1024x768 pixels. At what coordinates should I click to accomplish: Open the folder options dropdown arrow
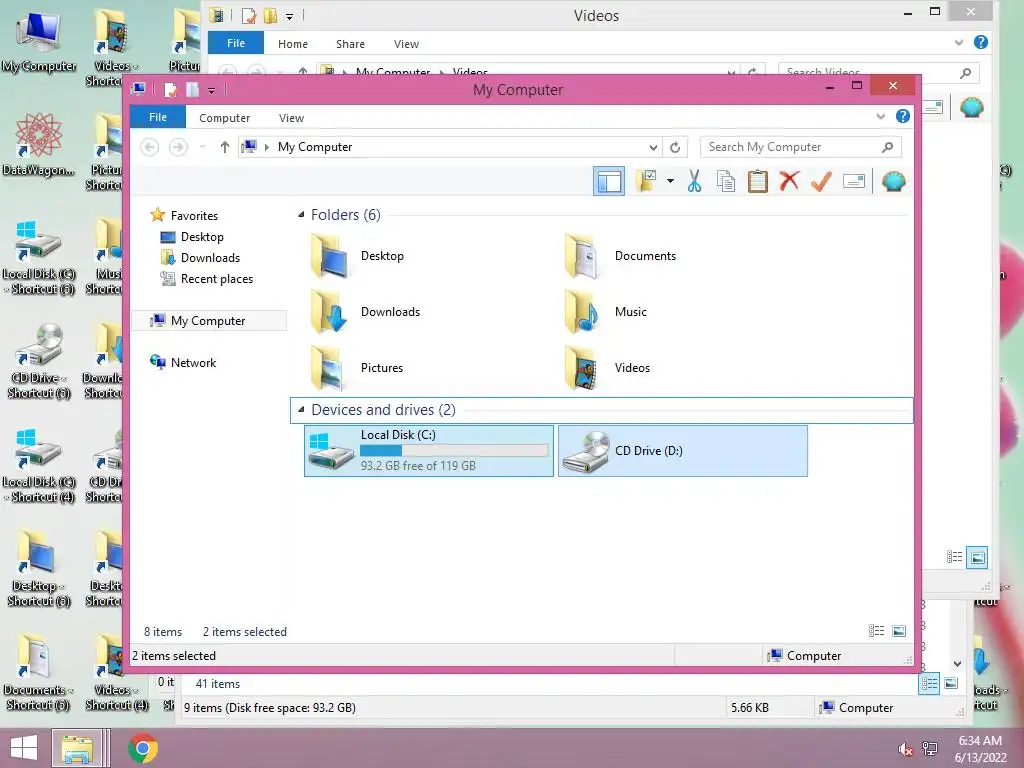pyautogui.click(x=670, y=181)
